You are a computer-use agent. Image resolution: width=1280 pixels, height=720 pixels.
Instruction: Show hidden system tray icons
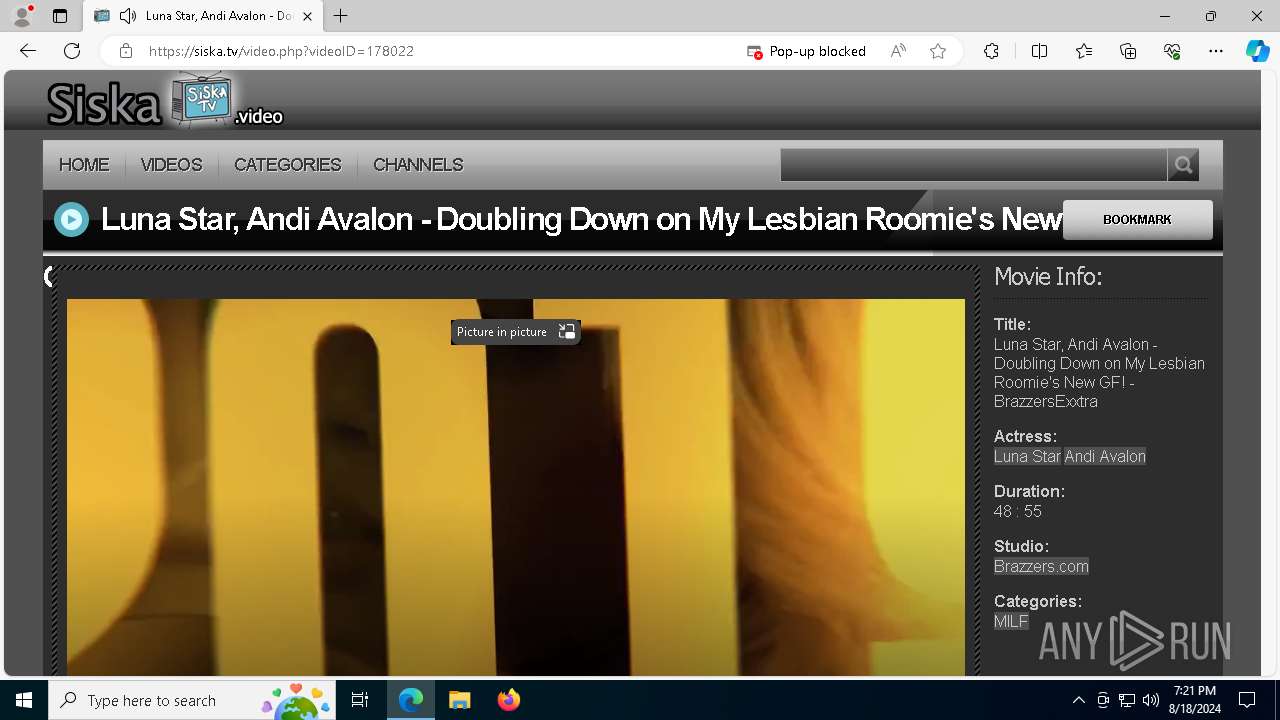coord(1078,700)
